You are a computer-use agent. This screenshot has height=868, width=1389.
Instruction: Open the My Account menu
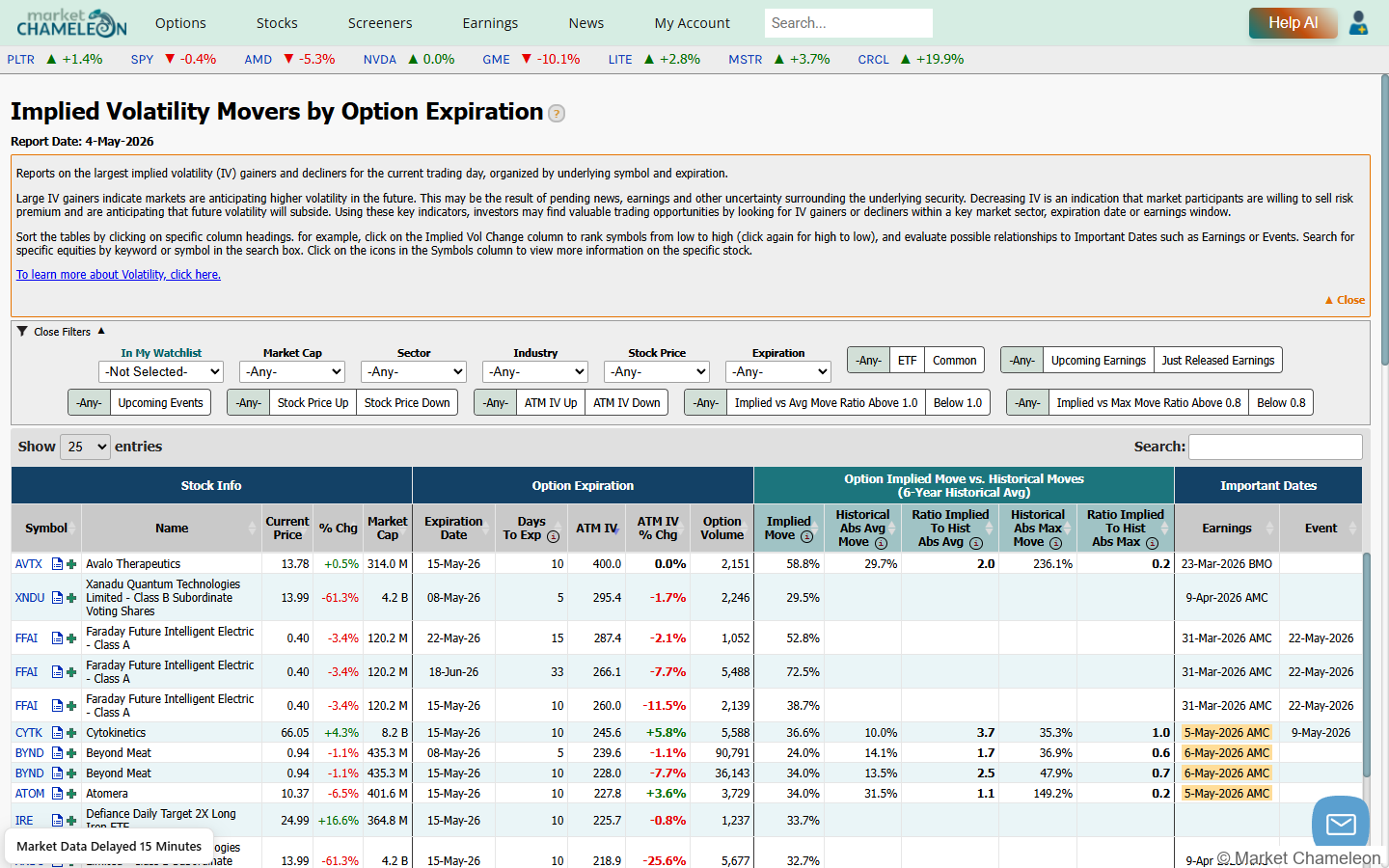pos(693,23)
